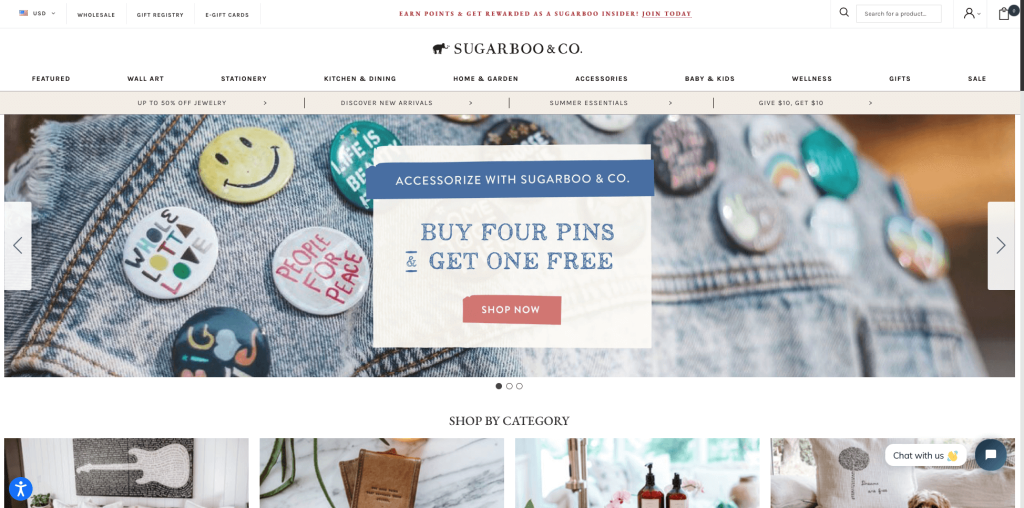The width and height of the screenshot is (1024, 508).
Task: Click the arrow beside Summer Essentials
Action: click(x=670, y=103)
